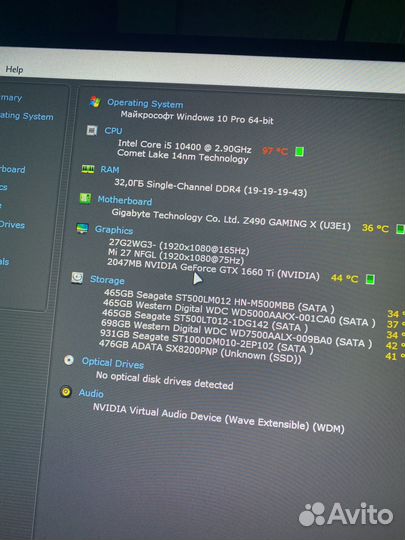Open the Audio heading link
This screenshot has height=540, width=405.
pyautogui.click(x=91, y=393)
